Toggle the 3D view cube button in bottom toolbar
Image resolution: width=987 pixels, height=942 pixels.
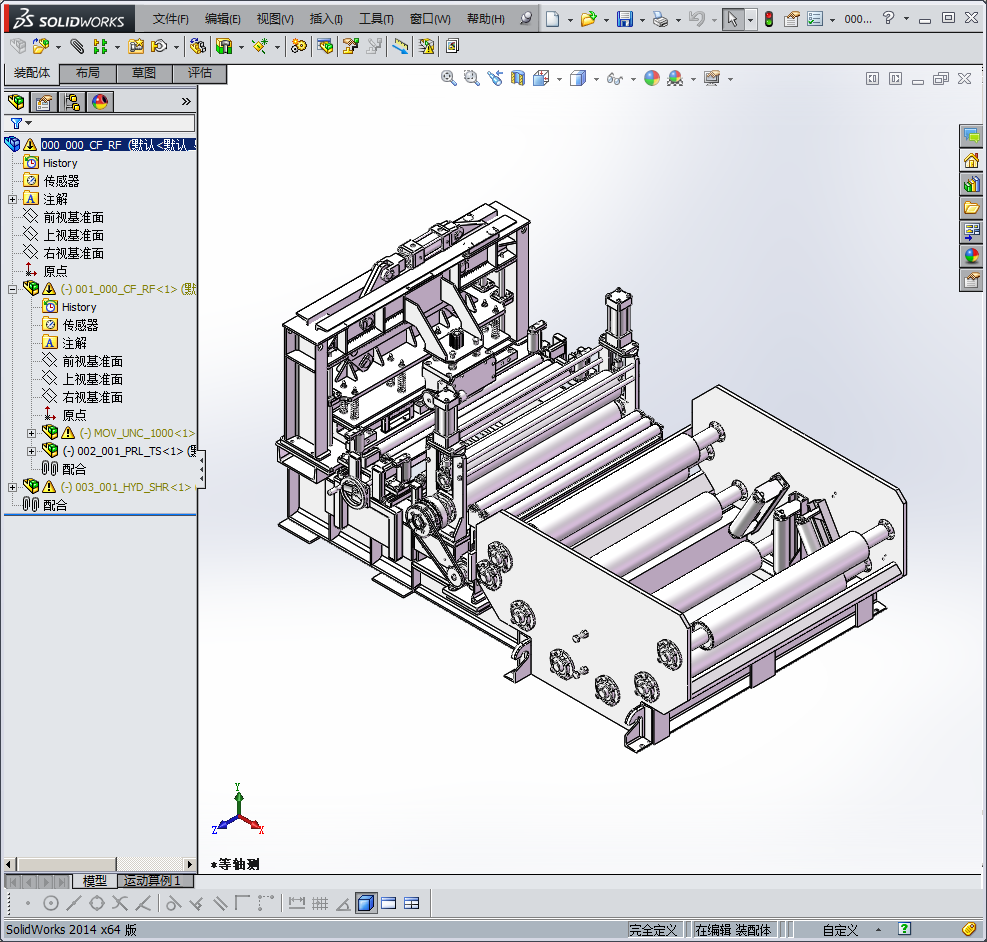click(x=365, y=903)
